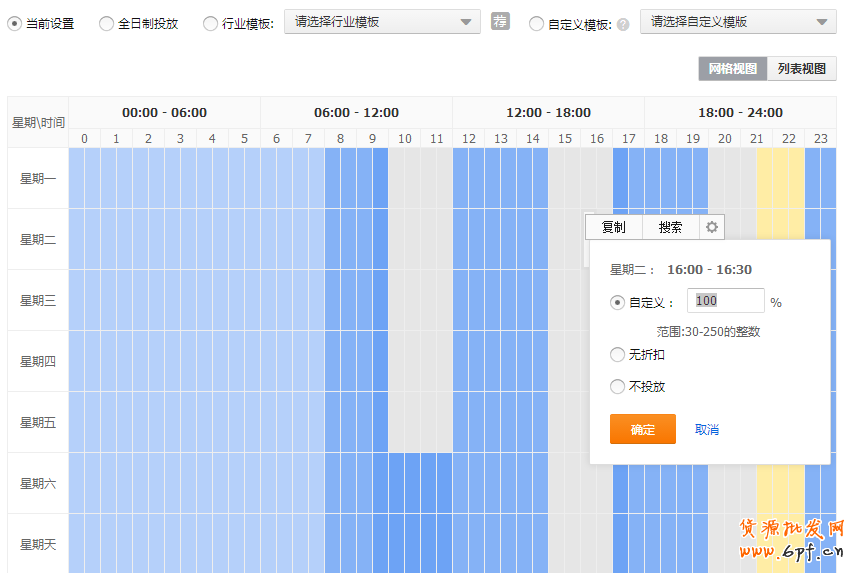Open the 请选择行业模板 dropdown

tap(382, 22)
